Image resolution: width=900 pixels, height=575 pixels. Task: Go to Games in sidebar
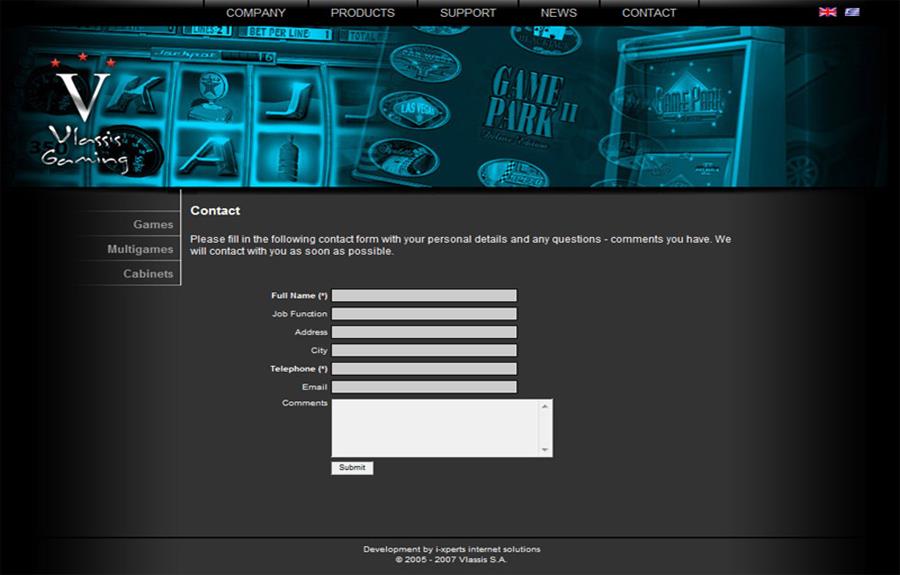click(153, 224)
